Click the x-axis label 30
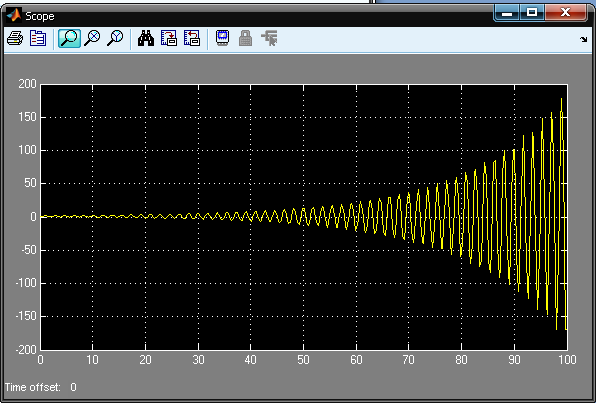 (198, 360)
